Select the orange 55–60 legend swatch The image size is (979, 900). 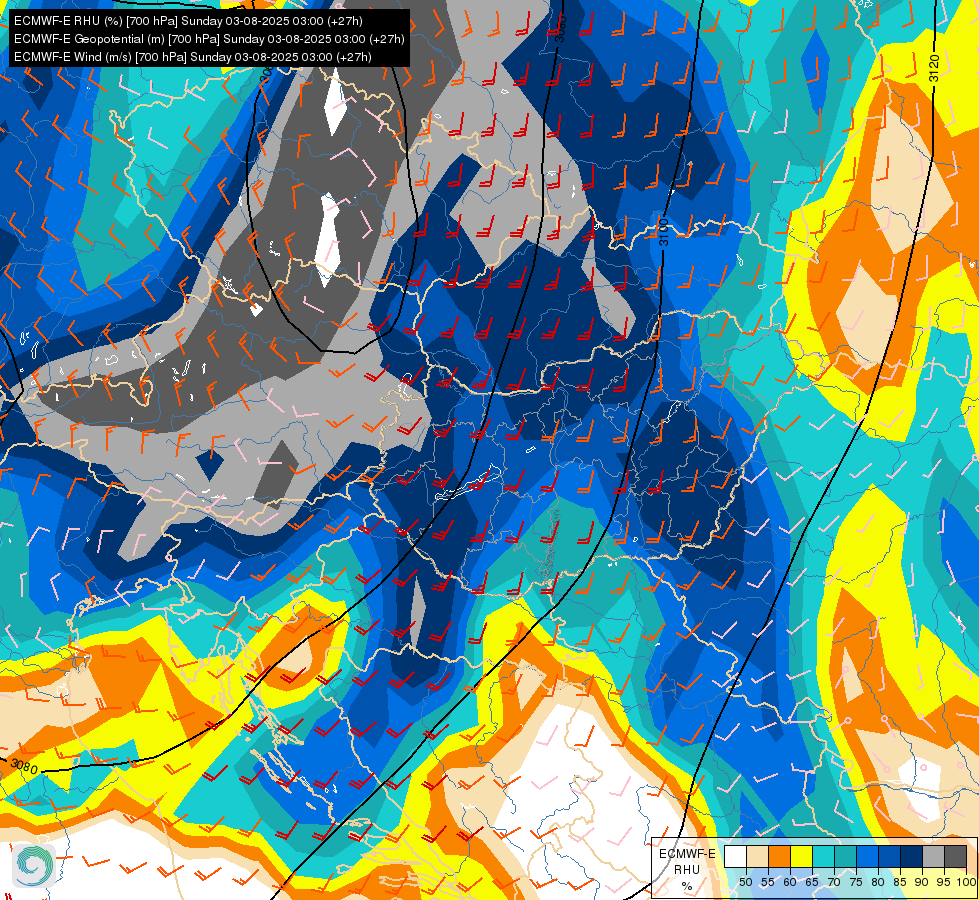(780, 856)
